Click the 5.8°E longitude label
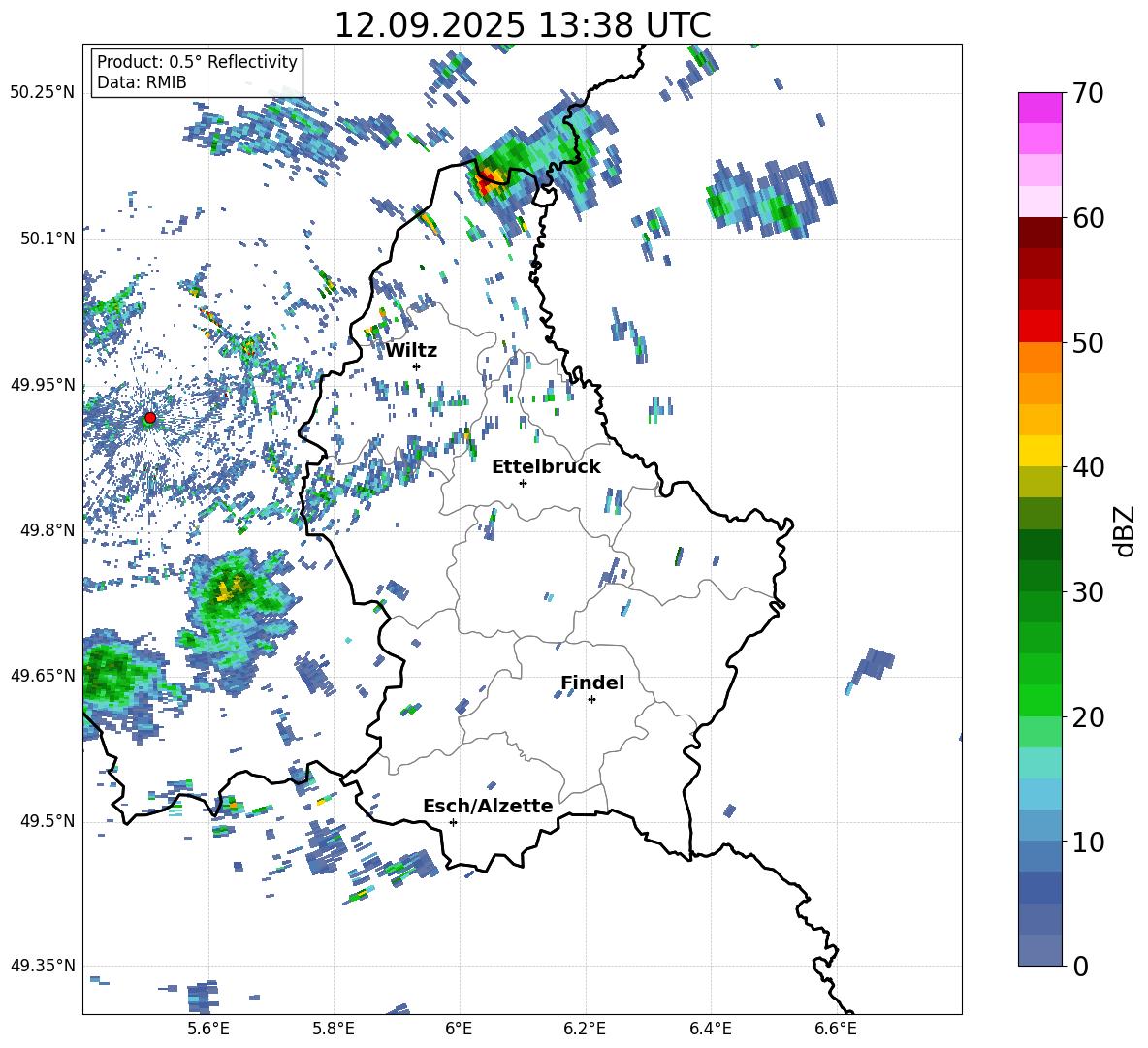This screenshot has height=1048, width=1148. tap(334, 1029)
